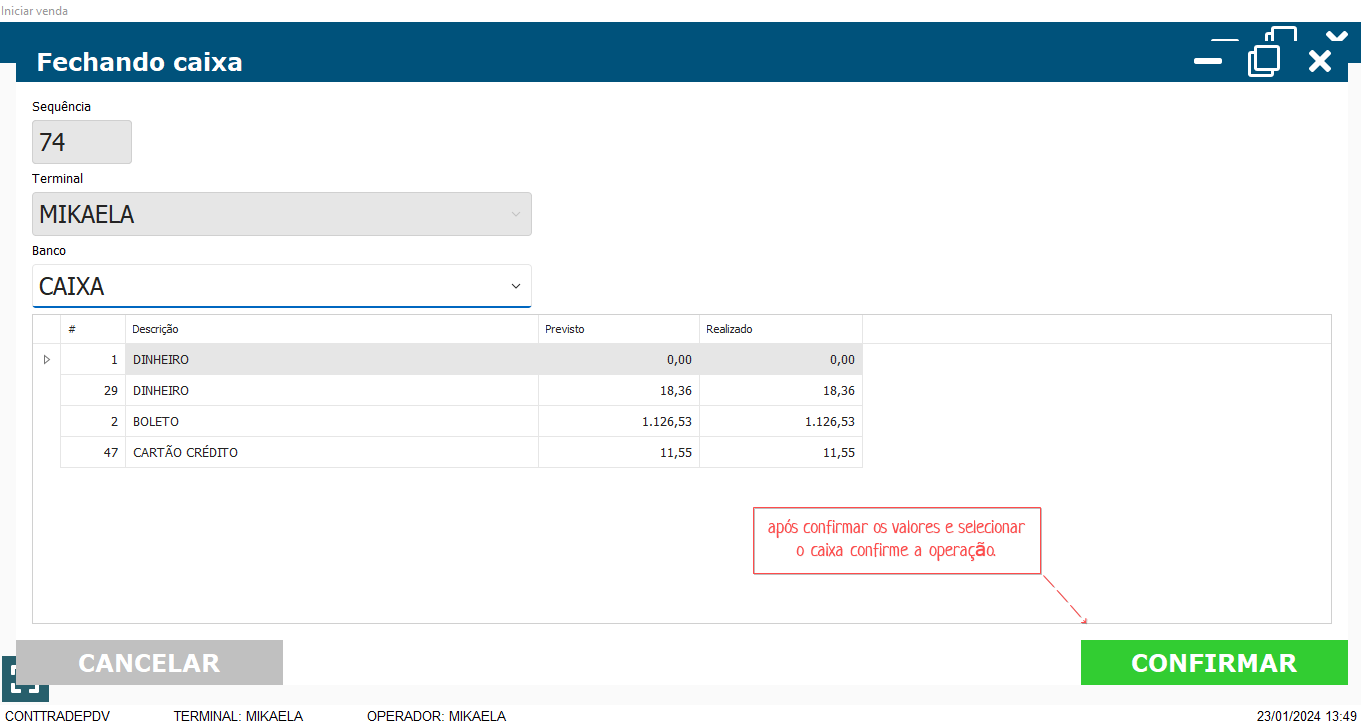Click the OPERADOR: MIKAELA status bar entry
1361x724 pixels.
point(436,716)
